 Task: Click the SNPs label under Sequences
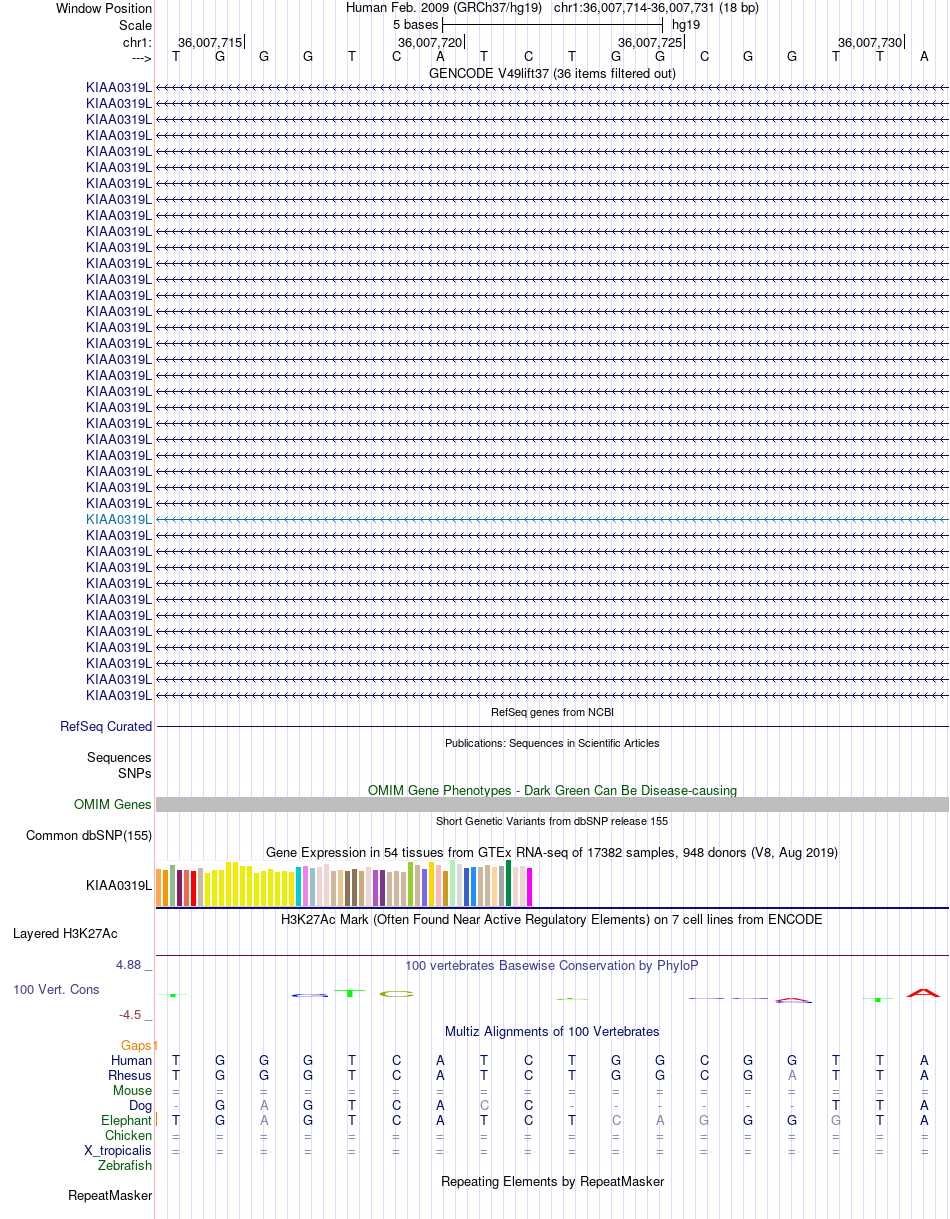pos(135,773)
